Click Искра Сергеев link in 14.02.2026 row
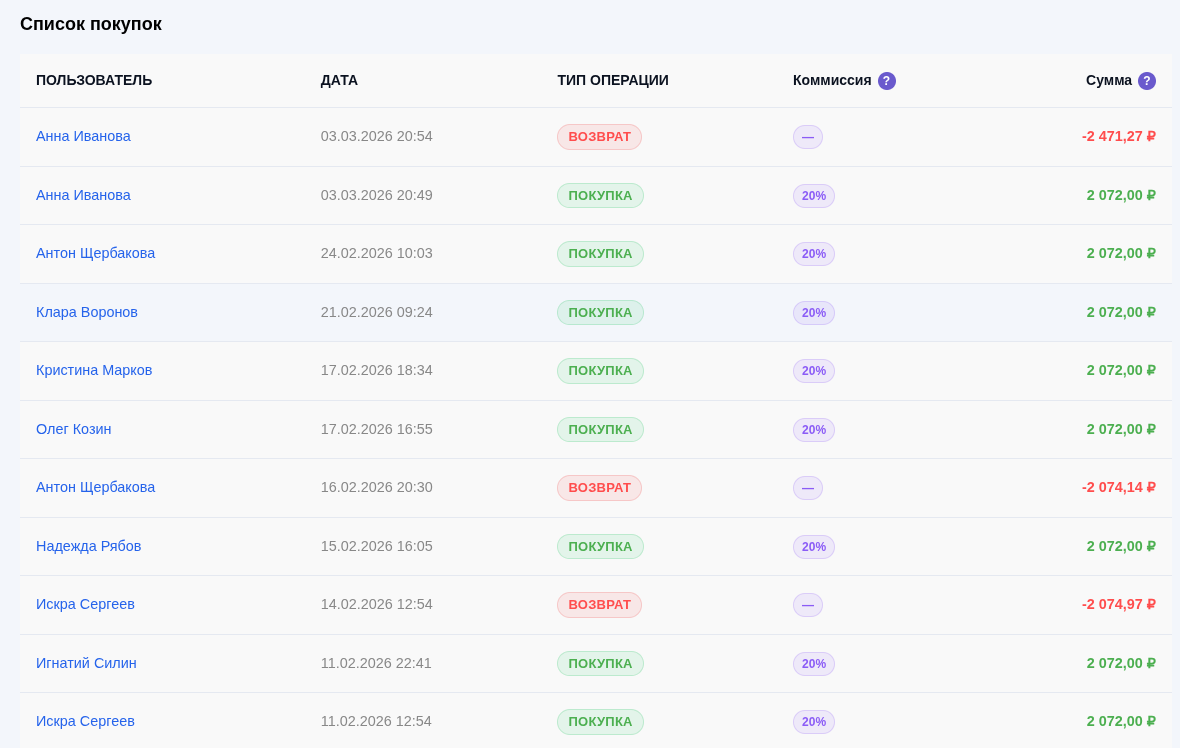 pos(85,604)
